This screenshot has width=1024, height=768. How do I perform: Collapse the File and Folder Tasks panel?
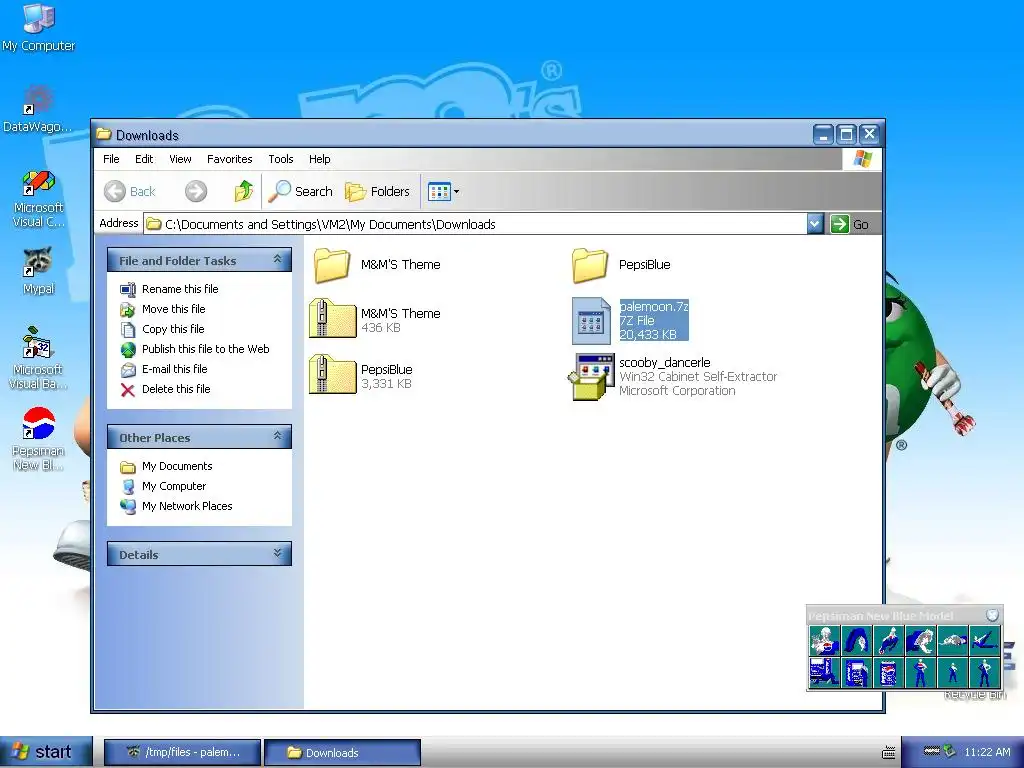click(x=278, y=259)
